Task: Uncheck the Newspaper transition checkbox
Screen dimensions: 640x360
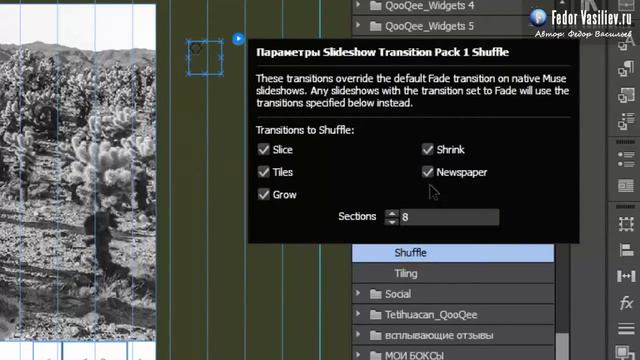Action: point(427,172)
